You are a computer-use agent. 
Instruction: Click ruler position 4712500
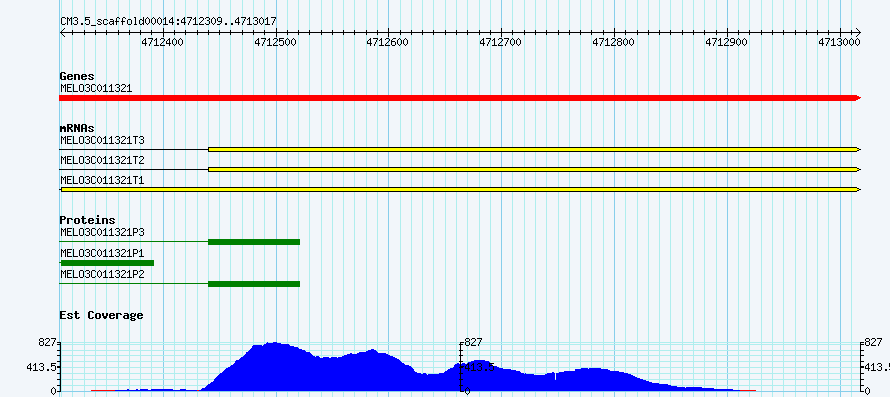275,42
